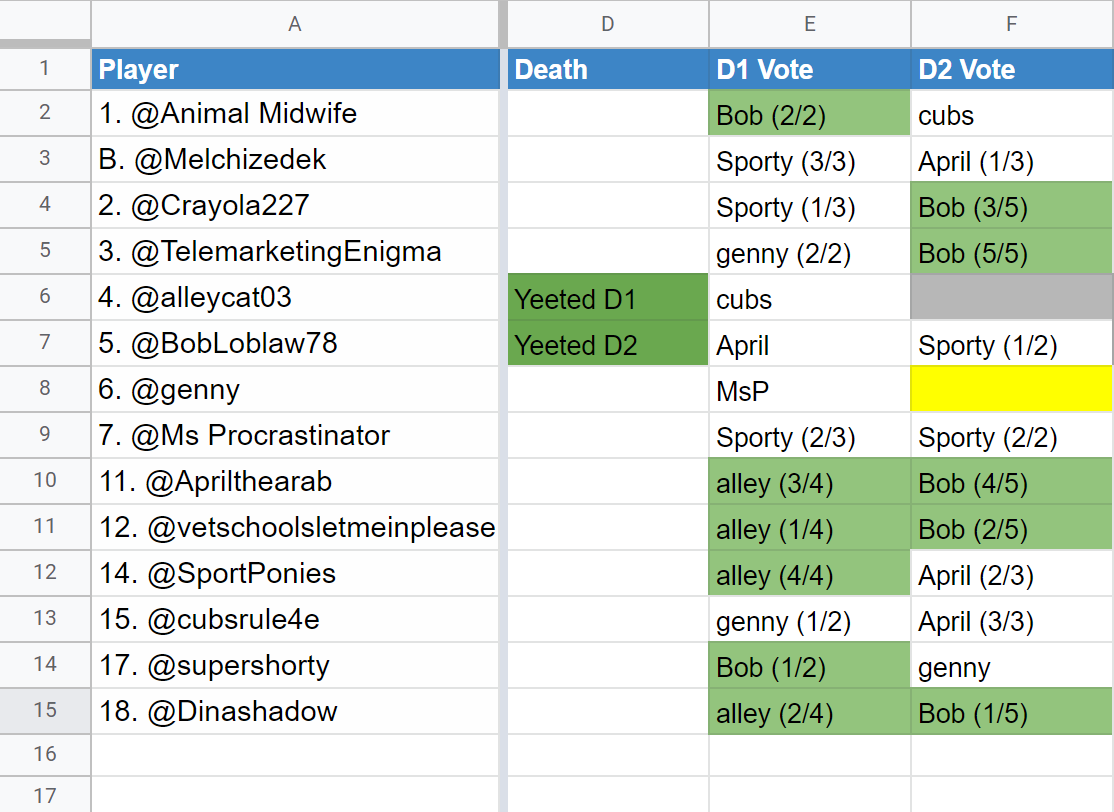1114x812 pixels.
Task: Select row 1 header
Action: (x=45, y=69)
